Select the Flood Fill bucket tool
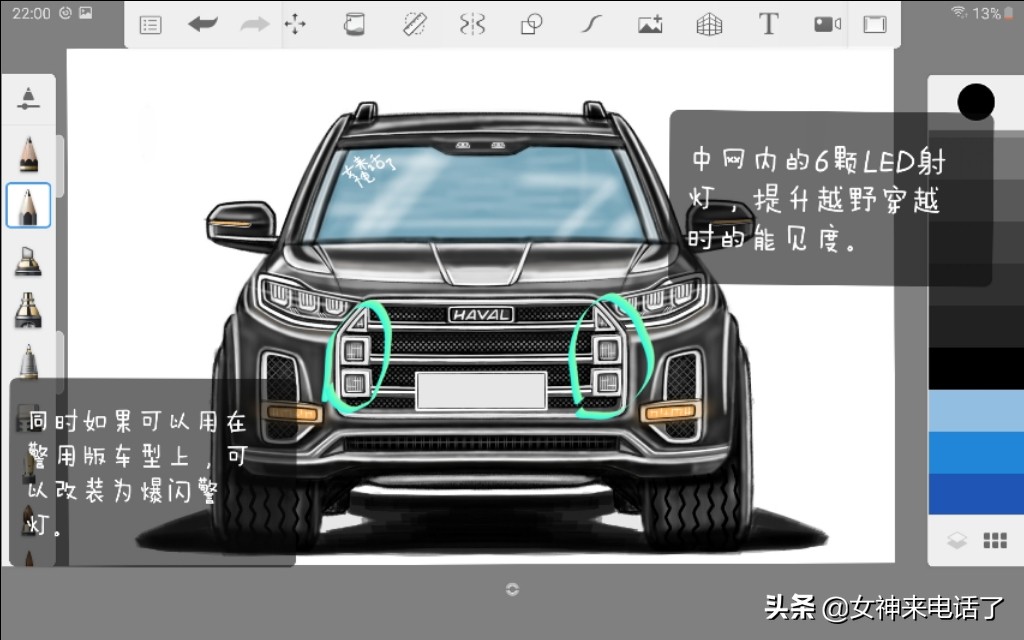This screenshot has height=640, width=1024. click(354, 25)
